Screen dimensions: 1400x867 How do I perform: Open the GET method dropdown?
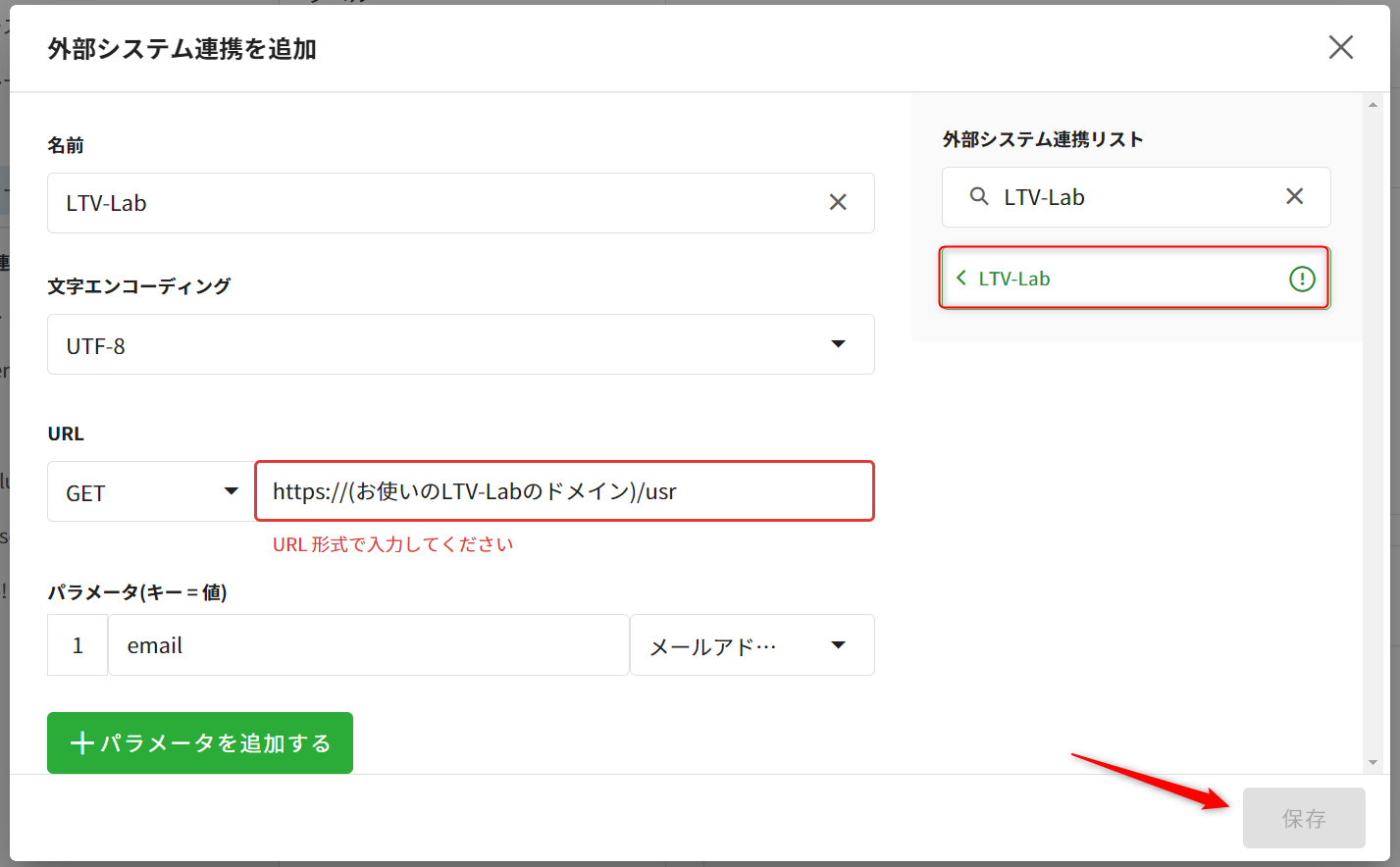(151, 491)
